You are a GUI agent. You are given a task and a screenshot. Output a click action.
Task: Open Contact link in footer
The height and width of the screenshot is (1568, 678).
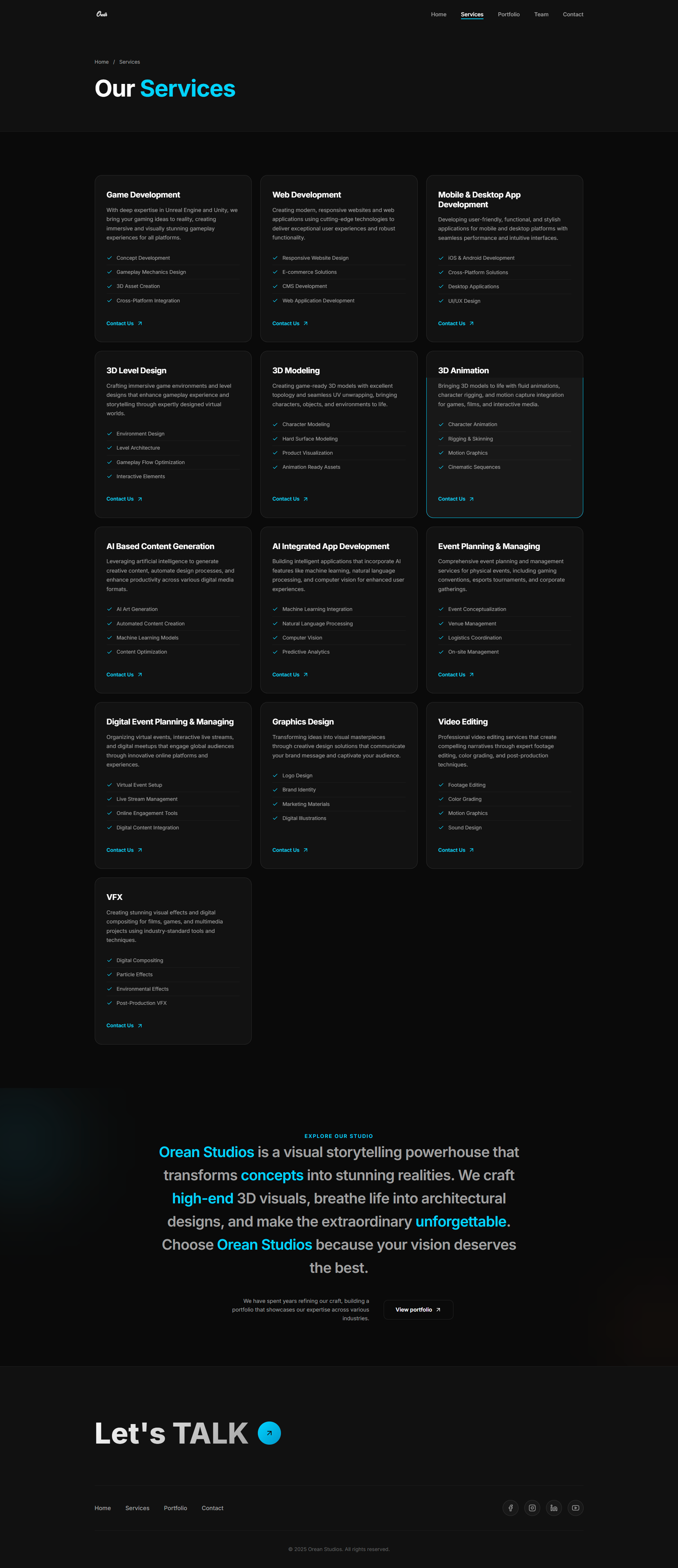pos(212,1508)
